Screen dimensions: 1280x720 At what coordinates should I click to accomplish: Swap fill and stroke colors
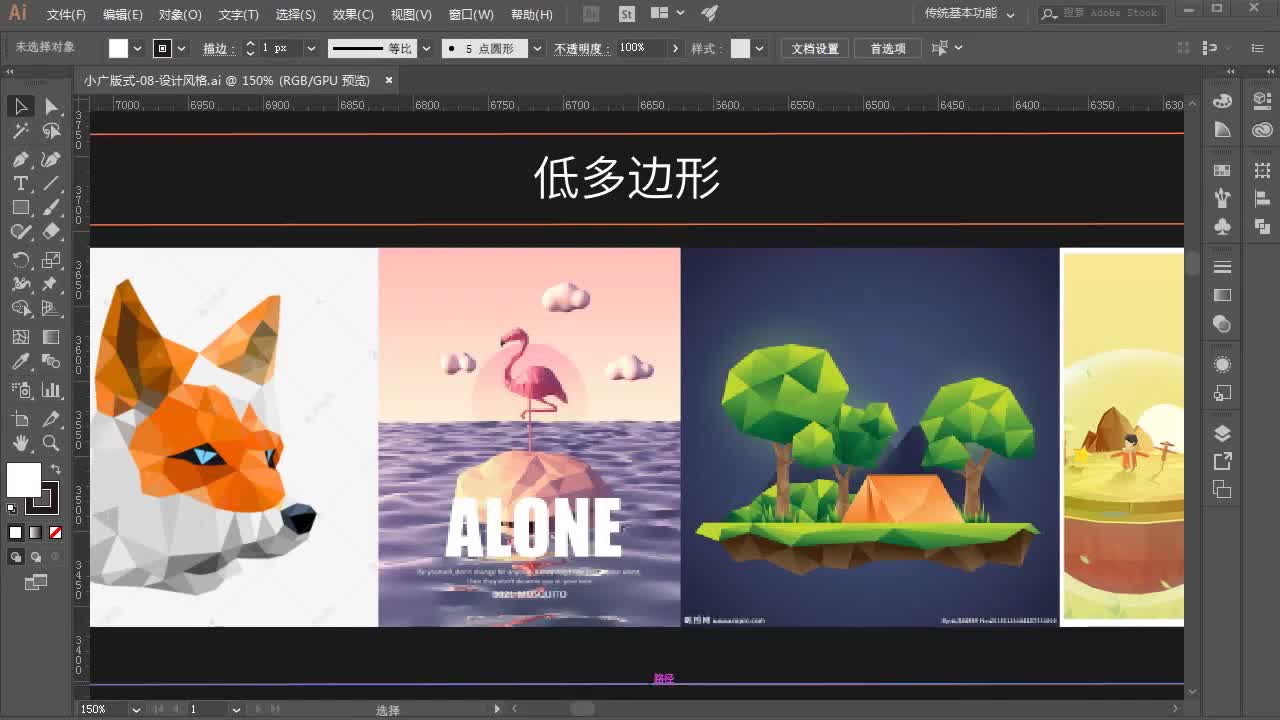click(55, 468)
